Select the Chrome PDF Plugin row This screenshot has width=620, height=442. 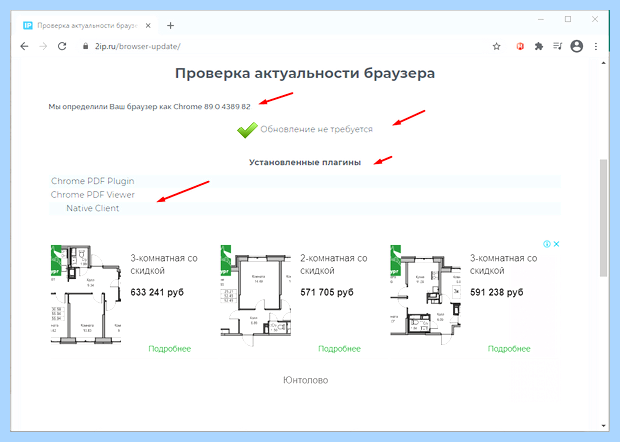[305, 181]
